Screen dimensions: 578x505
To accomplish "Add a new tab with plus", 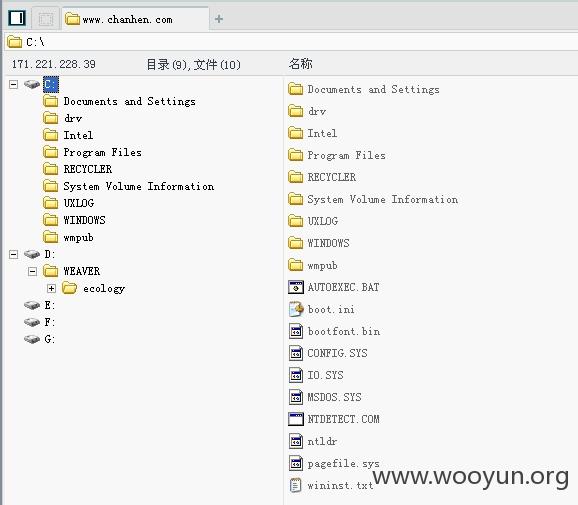I will pyautogui.click(x=219, y=19).
